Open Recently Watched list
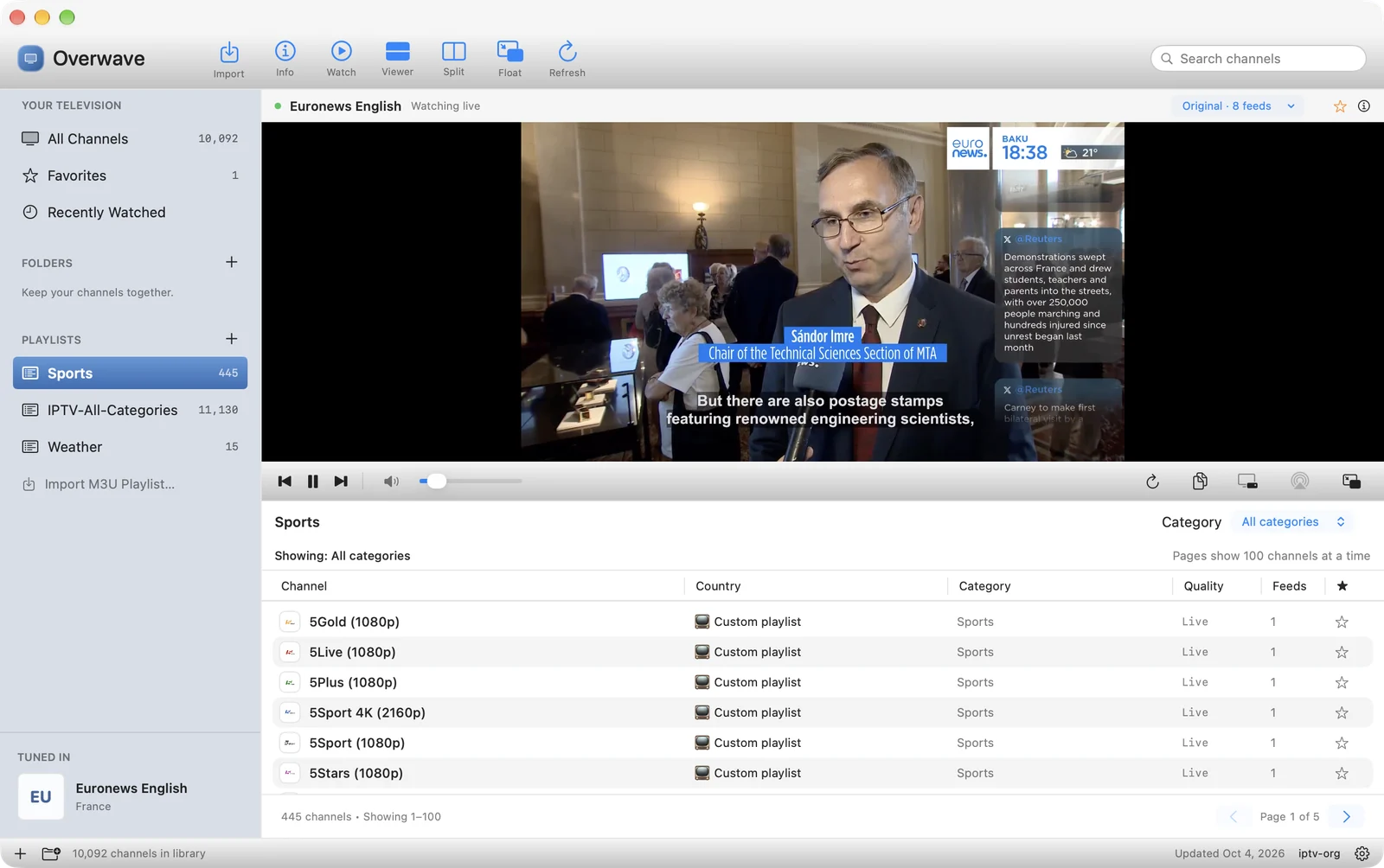This screenshot has width=1384, height=868. point(131,213)
